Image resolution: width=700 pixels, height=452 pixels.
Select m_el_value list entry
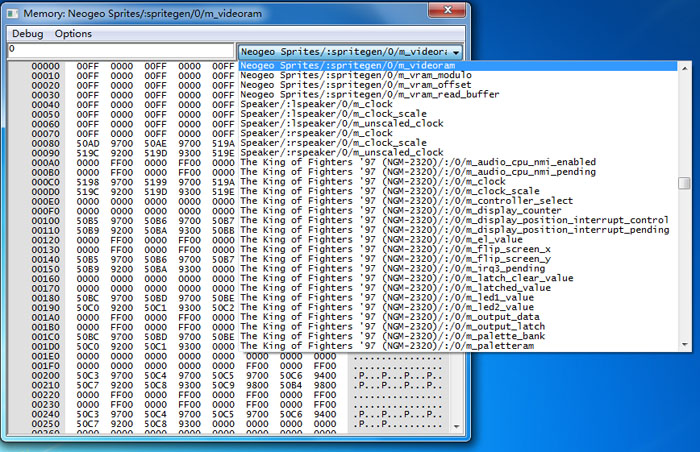[x=458, y=240]
